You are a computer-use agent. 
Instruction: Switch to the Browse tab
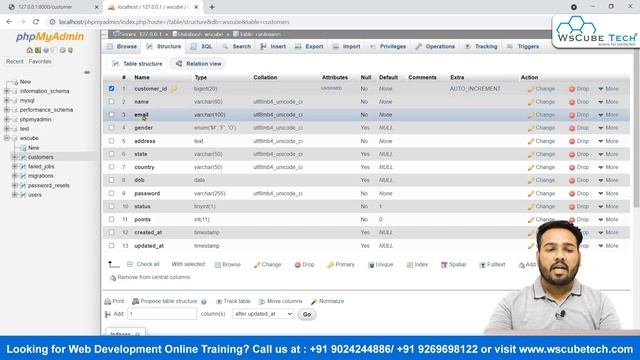122,47
